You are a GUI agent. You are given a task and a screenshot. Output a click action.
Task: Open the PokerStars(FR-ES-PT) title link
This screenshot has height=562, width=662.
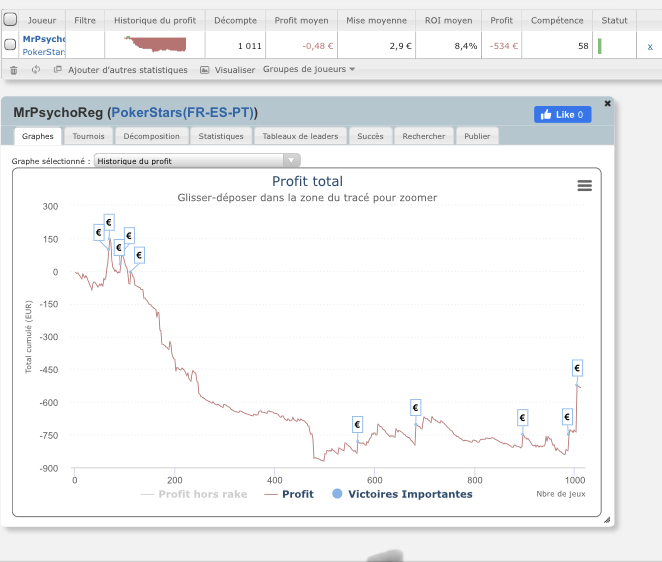[182, 113]
